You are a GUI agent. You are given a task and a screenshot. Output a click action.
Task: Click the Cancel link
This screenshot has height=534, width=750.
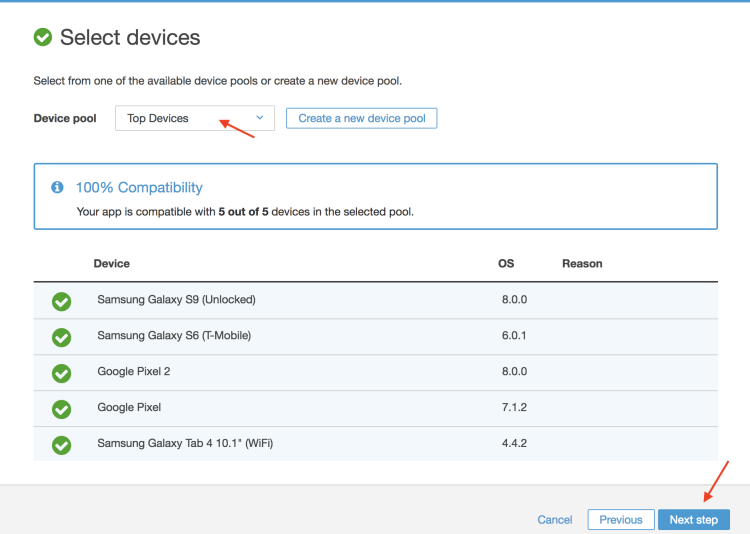[555, 520]
